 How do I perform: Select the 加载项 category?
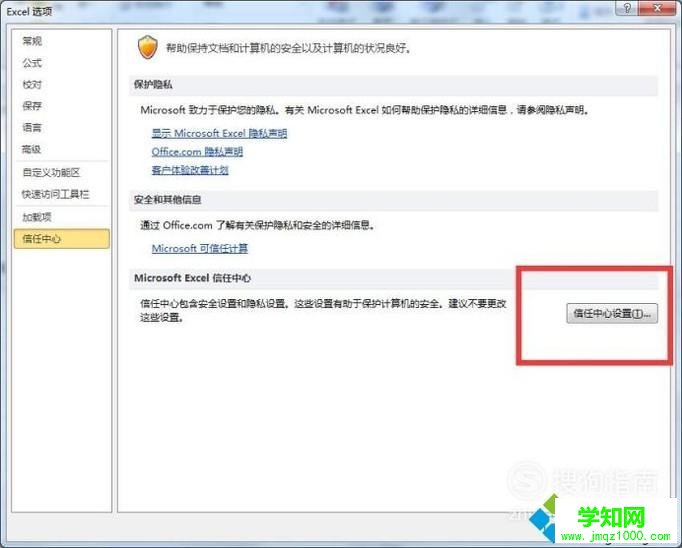click(x=37, y=217)
